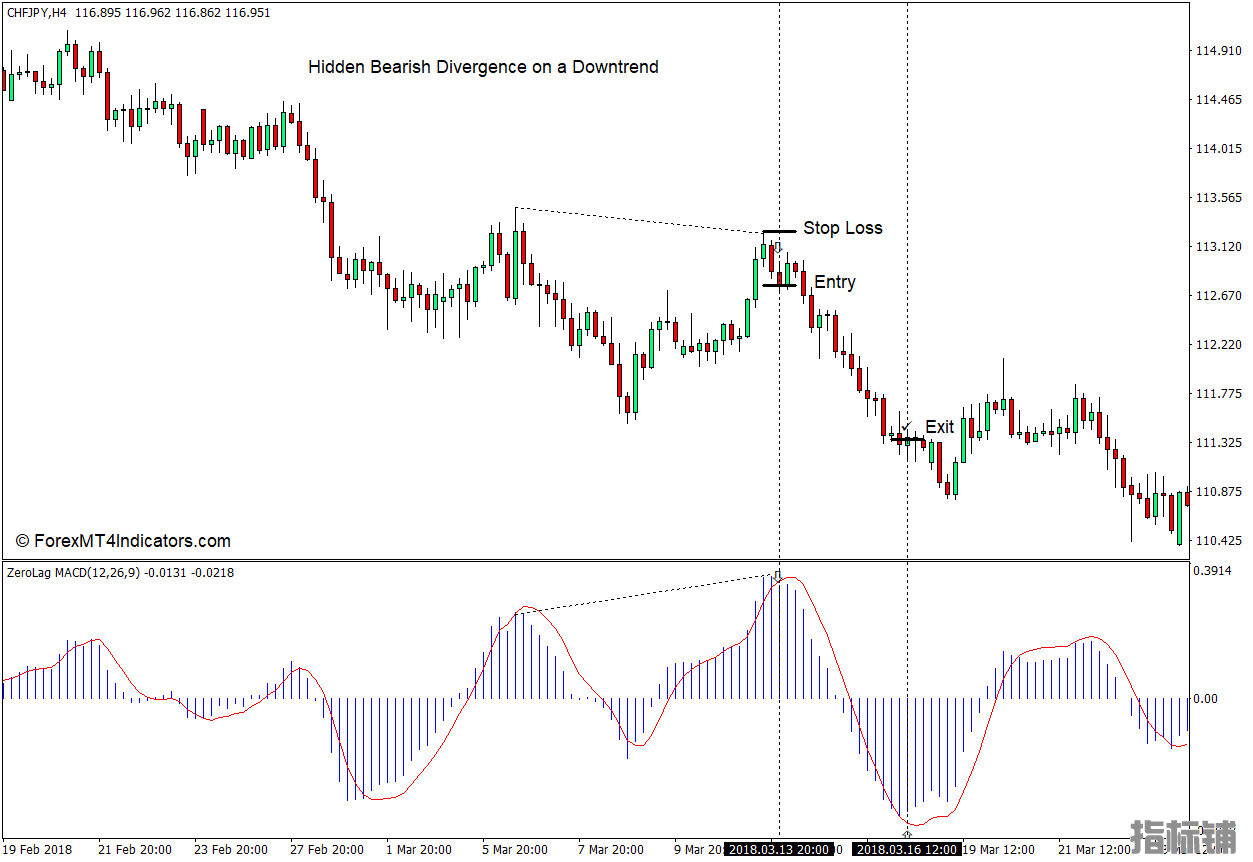
Task: Click the checkmark icon above the Exit line
Action: pos(906,426)
